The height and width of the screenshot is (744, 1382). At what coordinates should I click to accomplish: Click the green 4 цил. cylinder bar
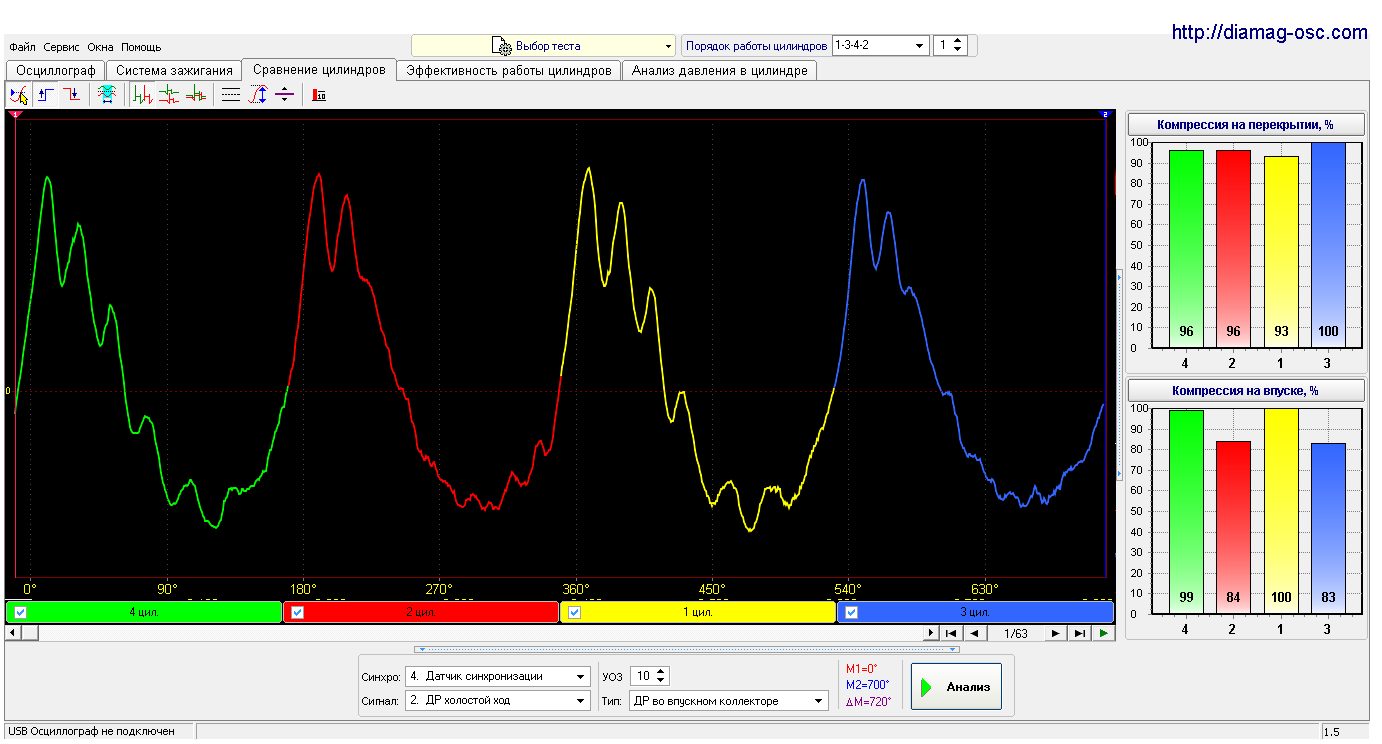pyautogui.click(x=144, y=612)
